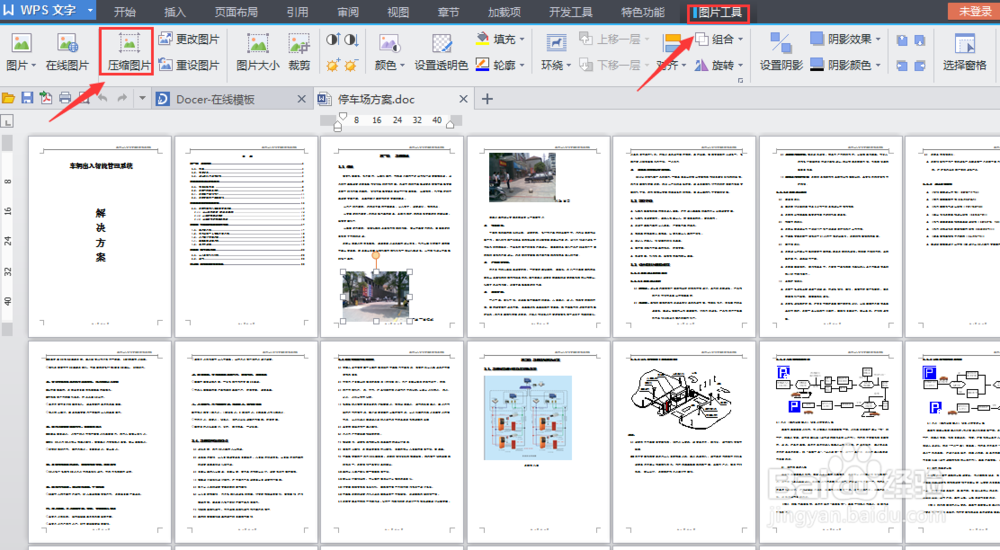The height and width of the screenshot is (550, 1000).
Task: Export document to PDF icon
Action: point(45,98)
